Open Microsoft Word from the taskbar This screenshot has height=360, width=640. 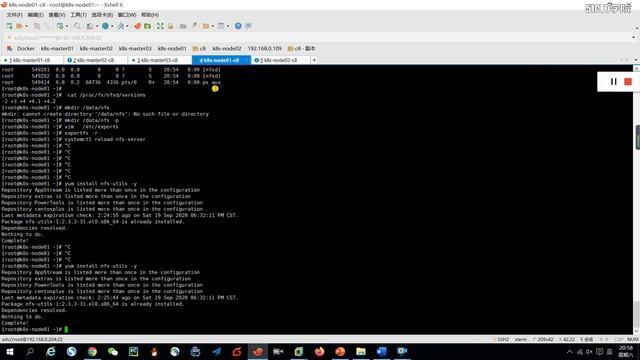381,351
